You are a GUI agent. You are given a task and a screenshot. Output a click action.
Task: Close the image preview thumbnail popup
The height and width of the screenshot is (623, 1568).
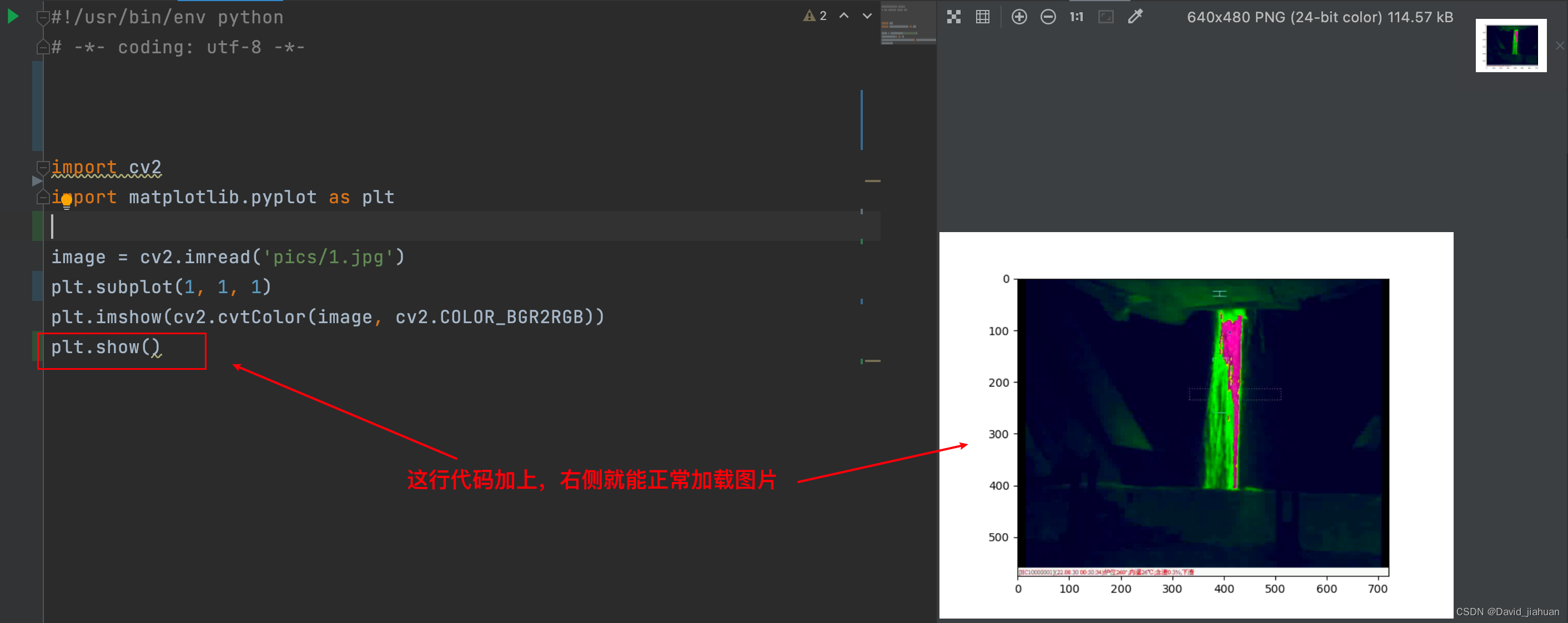click(1560, 45)
